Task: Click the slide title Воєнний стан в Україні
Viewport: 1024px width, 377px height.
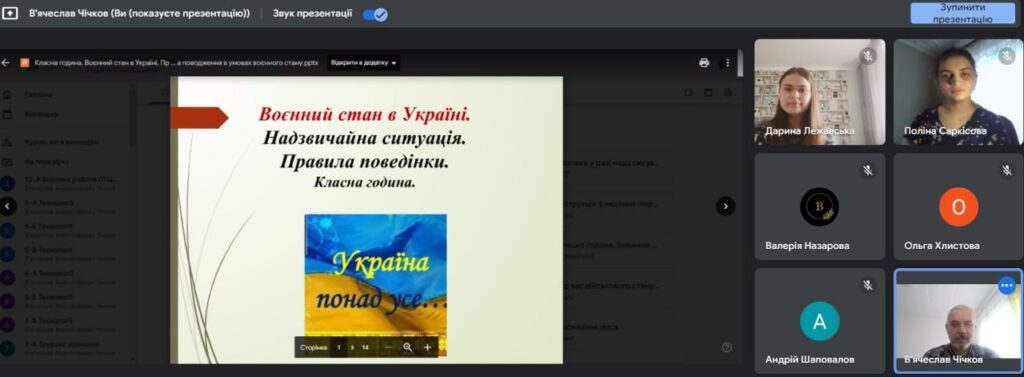Action: [x=364, y=114]
